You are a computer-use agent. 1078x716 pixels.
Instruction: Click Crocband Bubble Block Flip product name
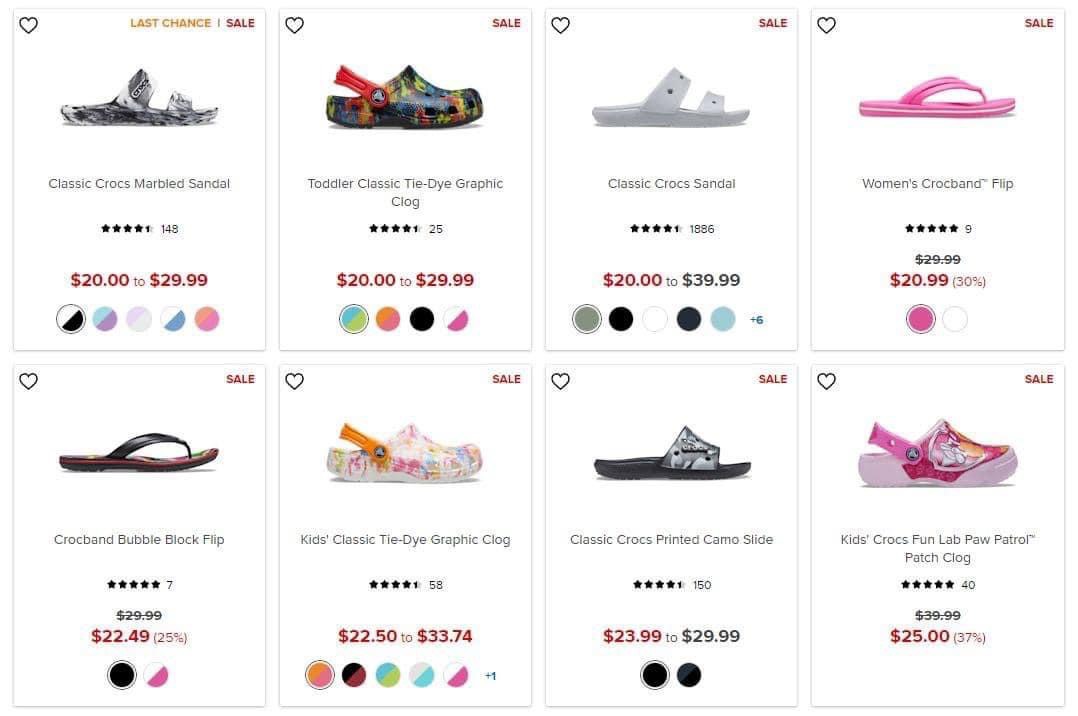139,540
